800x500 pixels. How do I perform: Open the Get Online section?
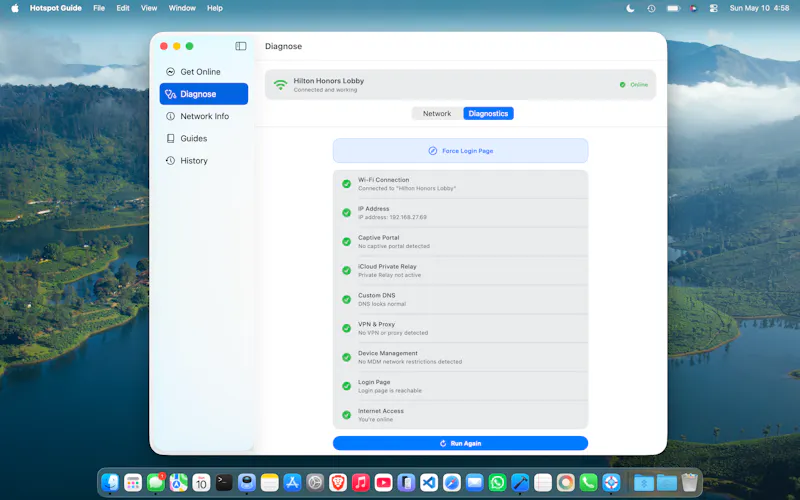pyautogui.click(x=204, y=72)
